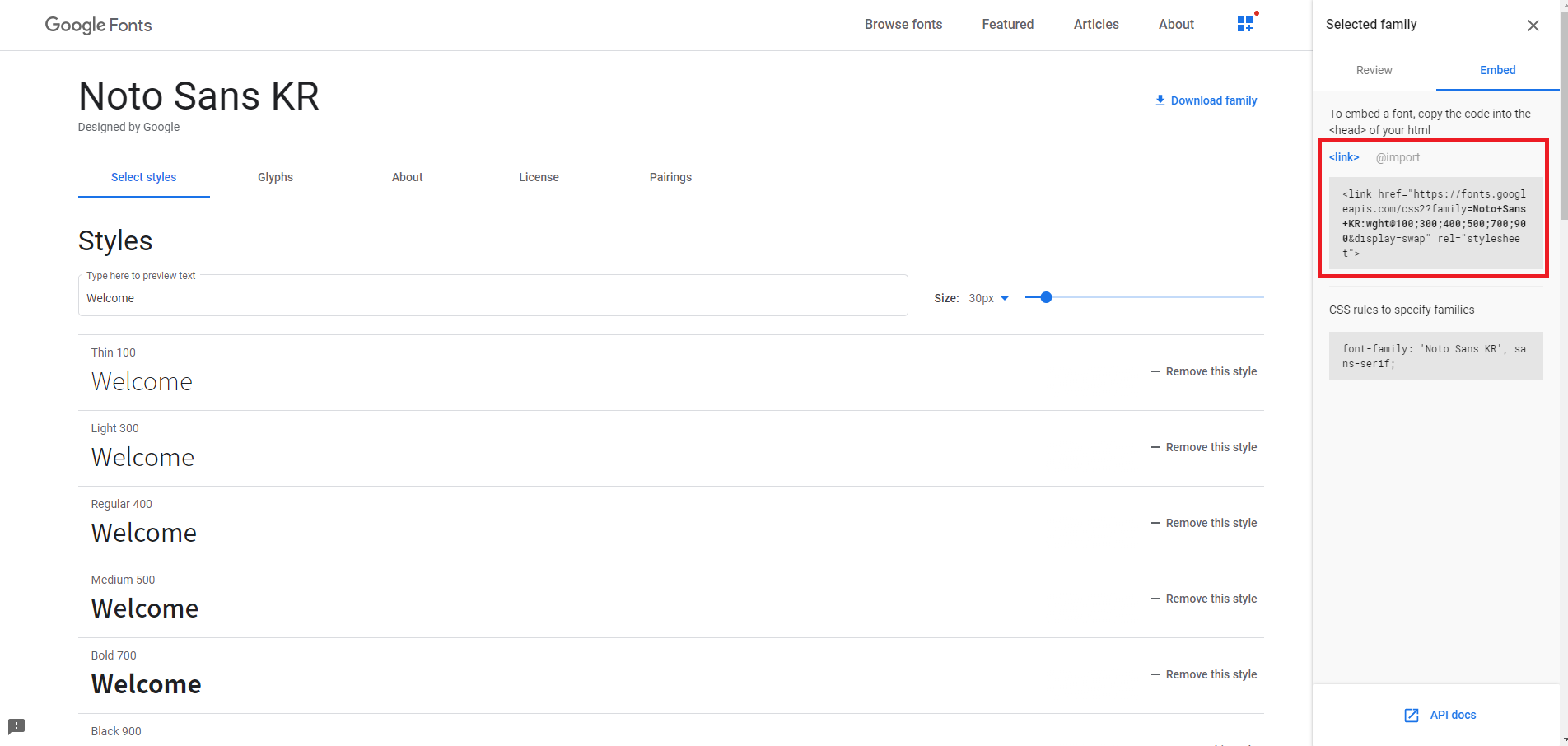Click the Styles section heading
This screenshot has height=746, width=1568.
tap(115, 240)
